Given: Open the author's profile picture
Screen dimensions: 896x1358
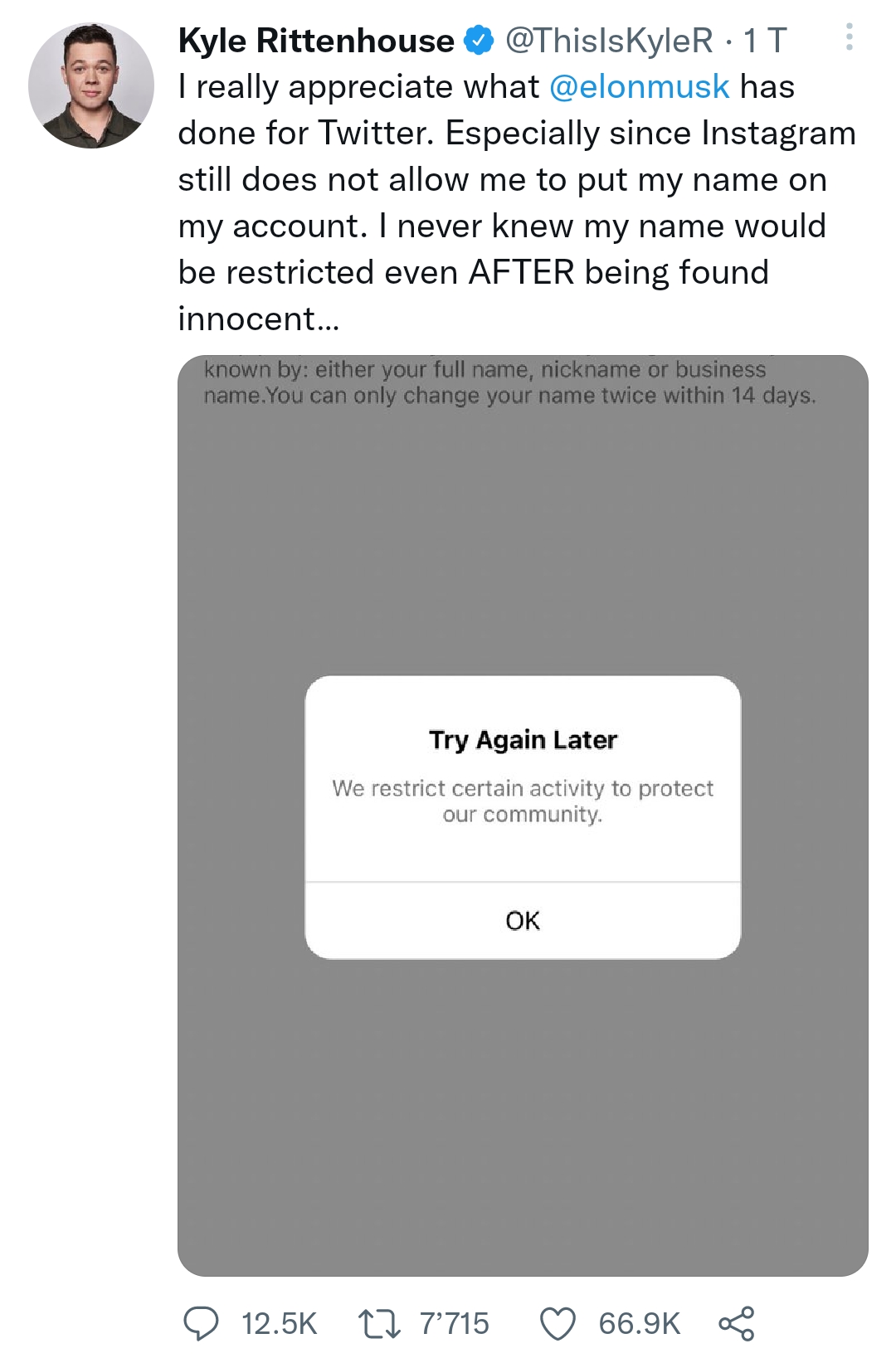Looking at the screenshot, I should [x=91, y=85].
